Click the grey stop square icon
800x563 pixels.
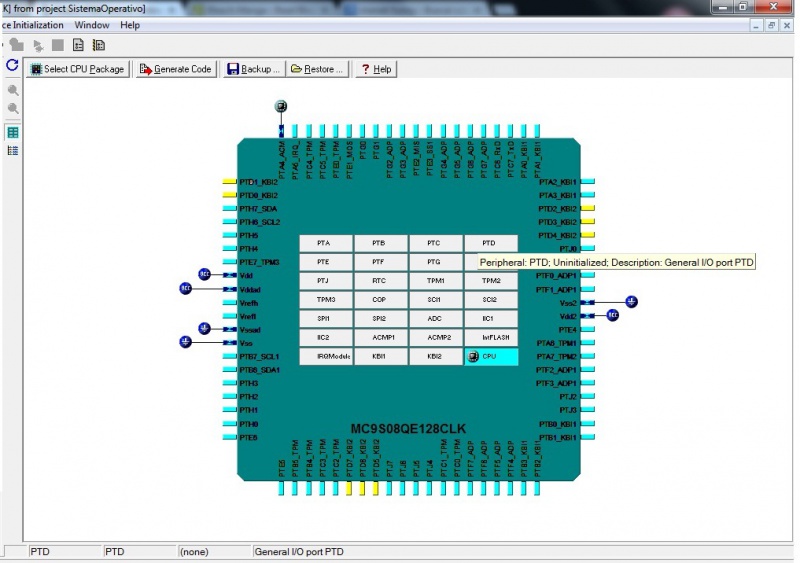[58, 45]
